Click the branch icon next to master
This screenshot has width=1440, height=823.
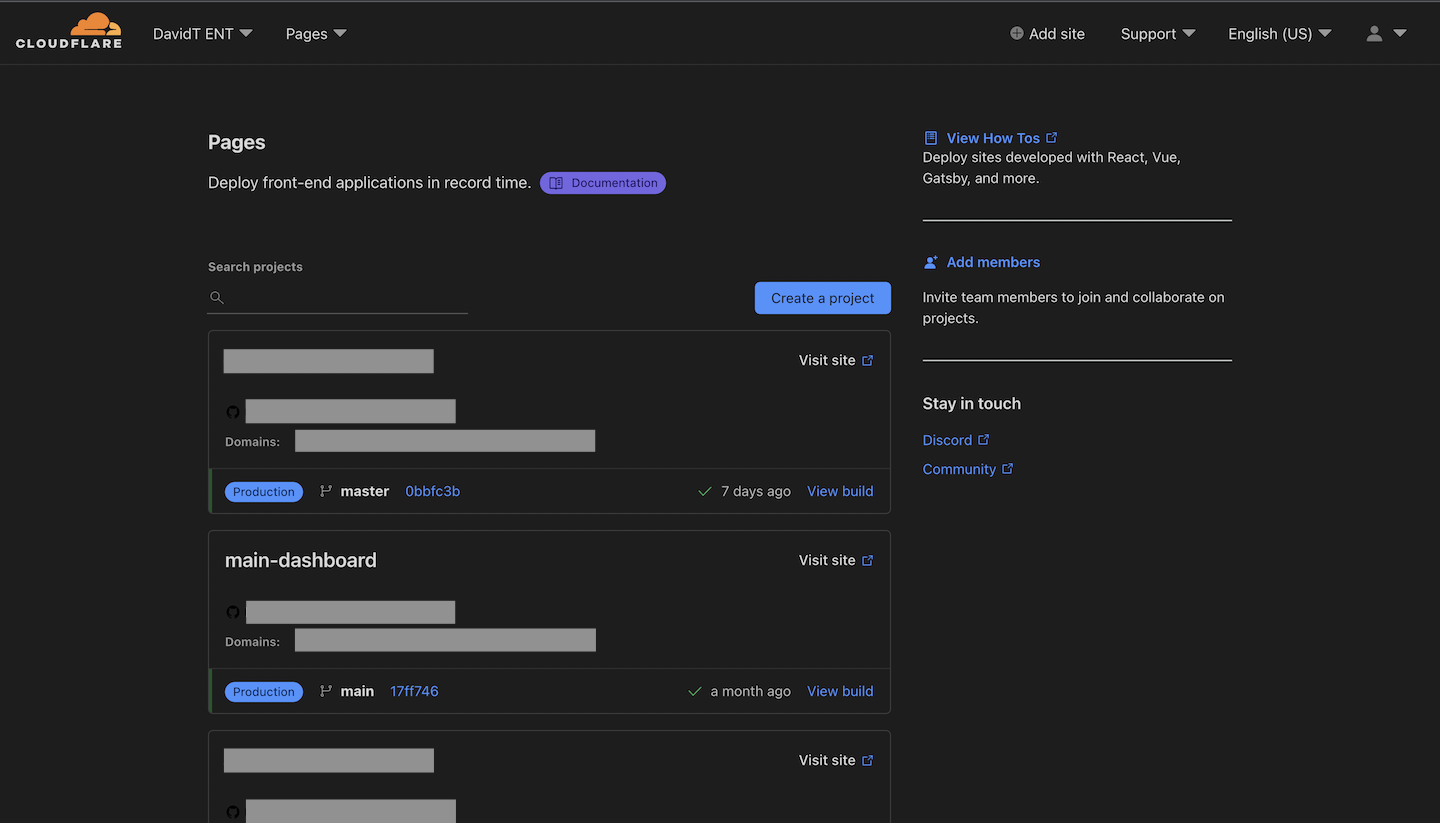click(x=326, y=491)
